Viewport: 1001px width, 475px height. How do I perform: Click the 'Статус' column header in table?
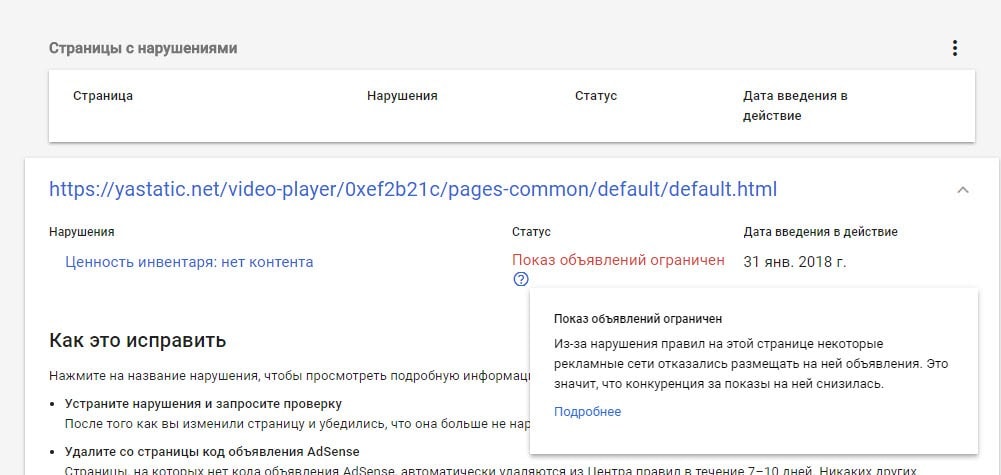pos(596,96)
